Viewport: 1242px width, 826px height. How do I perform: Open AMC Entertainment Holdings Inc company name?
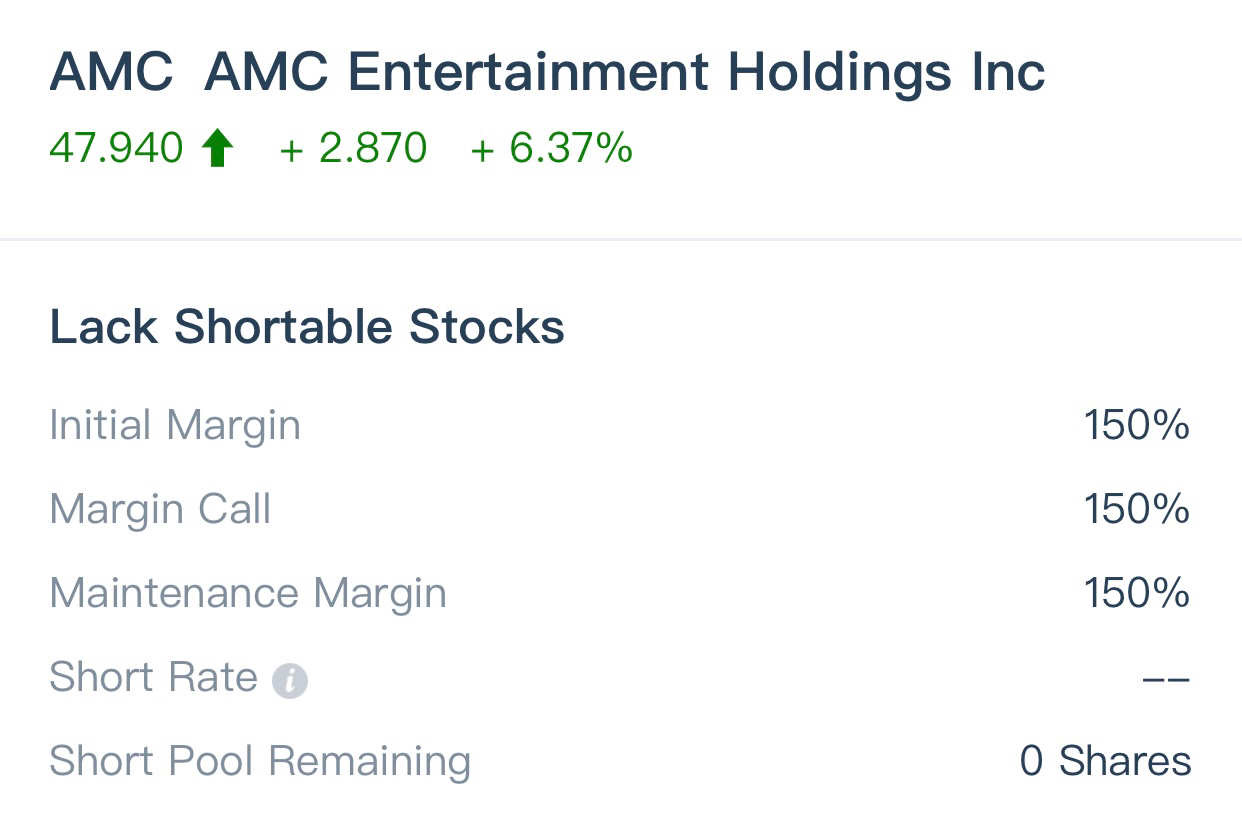pos(624,72)
